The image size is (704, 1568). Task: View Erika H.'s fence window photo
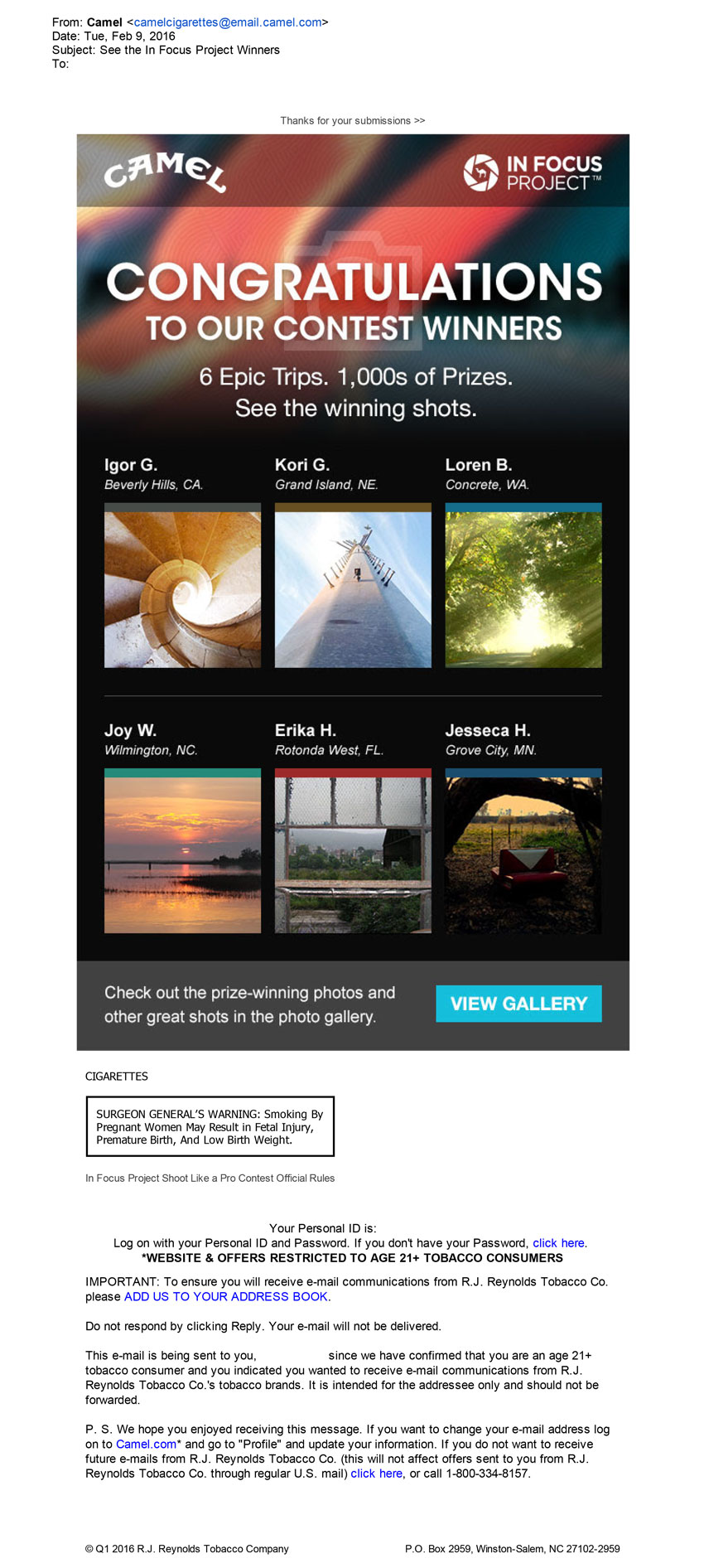click(353, 854)
